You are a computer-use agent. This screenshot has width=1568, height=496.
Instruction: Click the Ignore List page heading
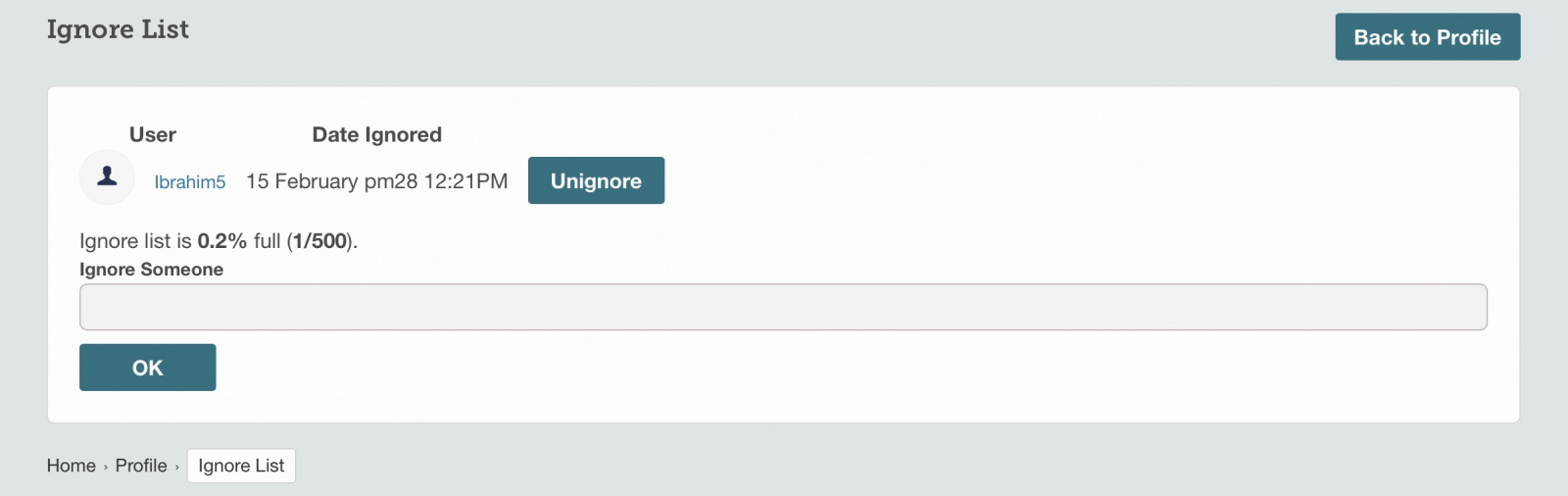coord(118,29)
